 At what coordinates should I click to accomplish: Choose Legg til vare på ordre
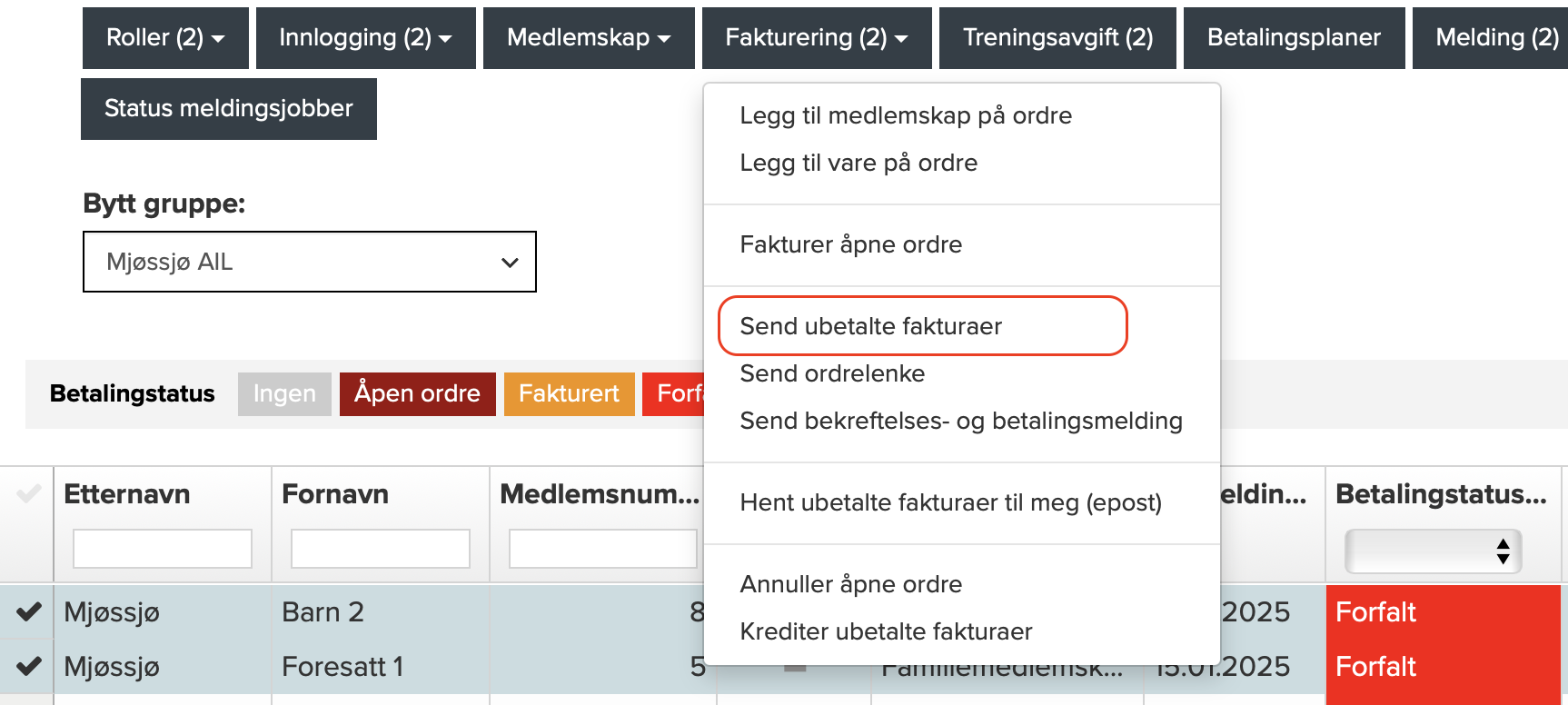click(x=961, y=163)
